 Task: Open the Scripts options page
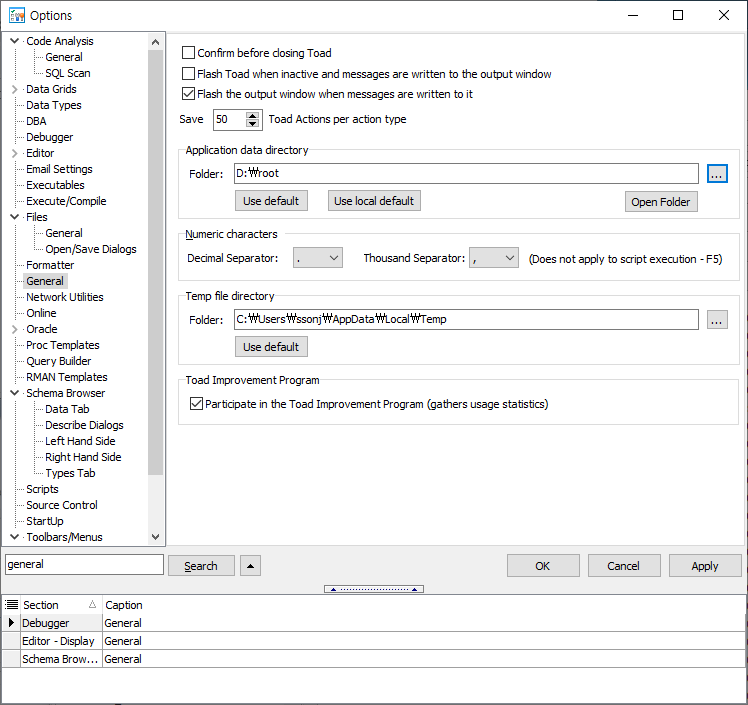(42, 489)
